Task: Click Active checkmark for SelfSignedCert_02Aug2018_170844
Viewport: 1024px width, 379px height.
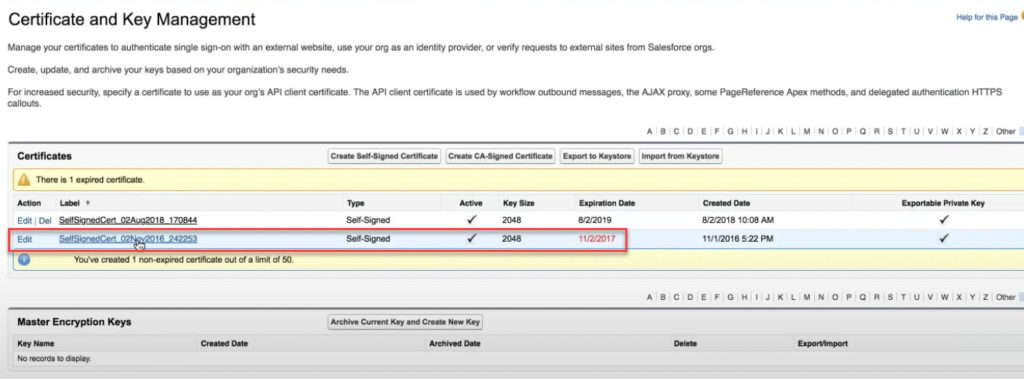Action: pos(471,220)
